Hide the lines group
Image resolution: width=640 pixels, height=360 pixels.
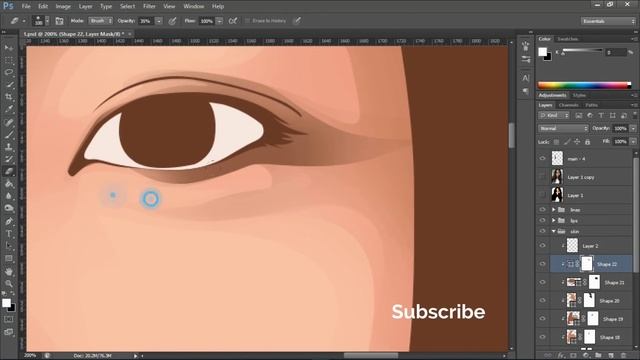(x=542, y=209)
